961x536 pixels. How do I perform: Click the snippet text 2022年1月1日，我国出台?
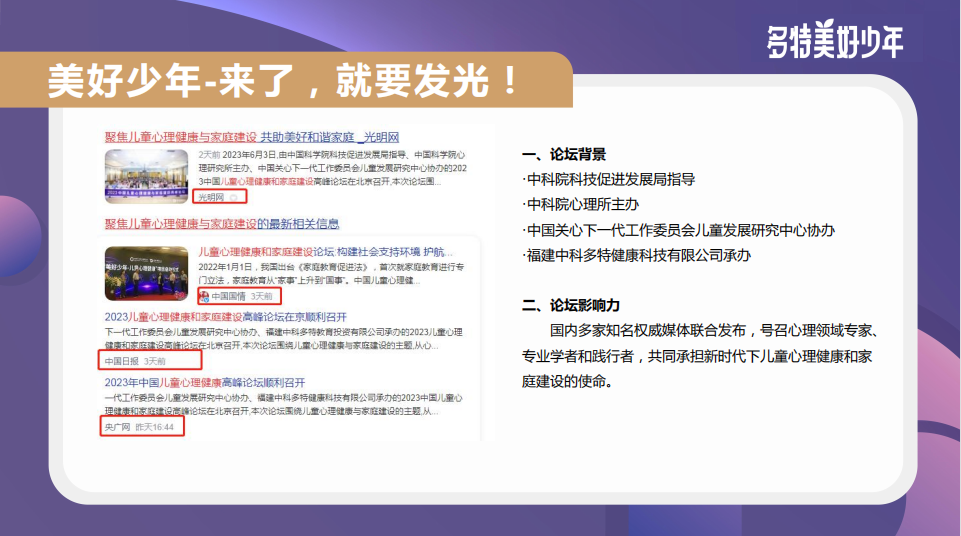pos(331,273)
